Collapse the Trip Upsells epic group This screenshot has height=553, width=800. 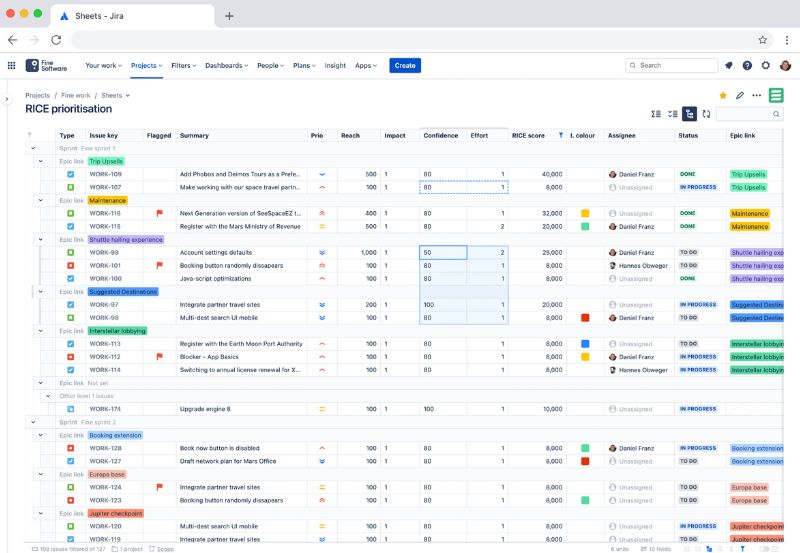click(x=40, y=160)
